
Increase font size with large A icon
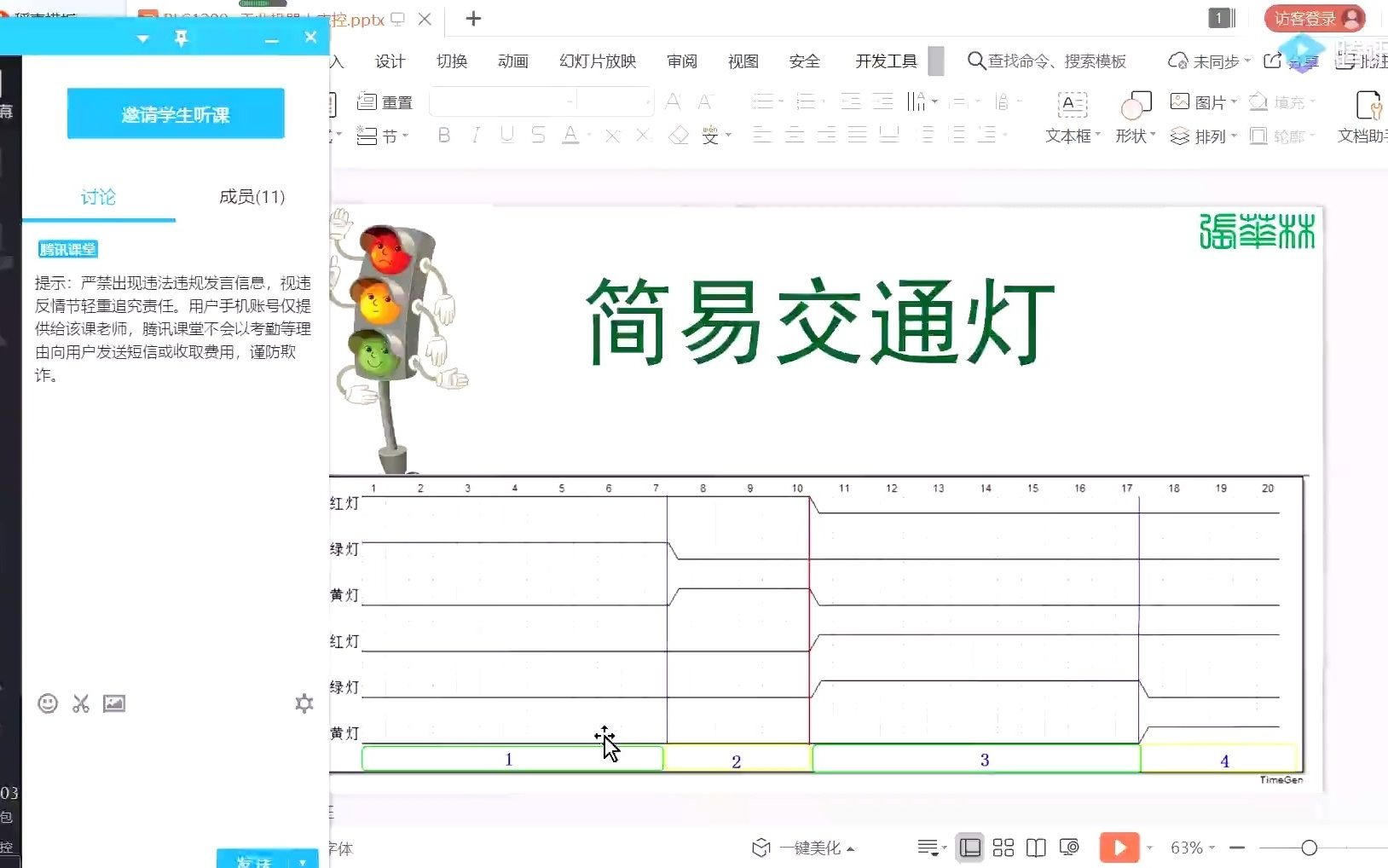673,102
